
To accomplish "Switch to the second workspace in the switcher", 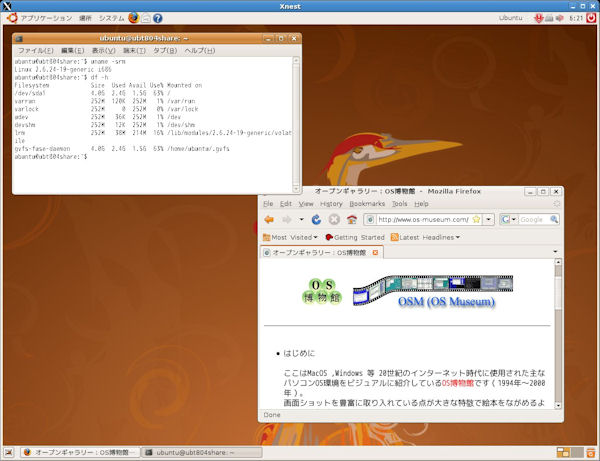I will tap(577, 453).
